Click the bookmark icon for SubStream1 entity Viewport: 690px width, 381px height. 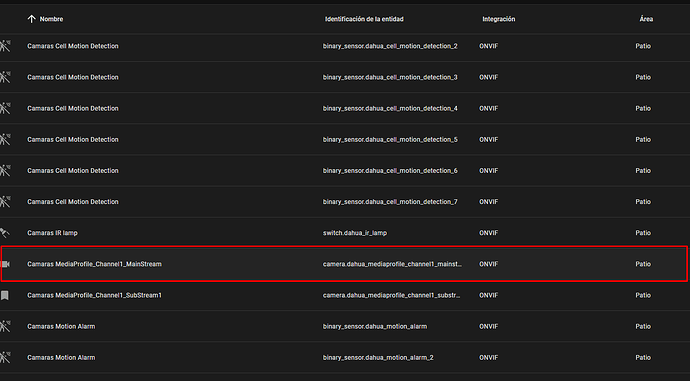[5, 295]
